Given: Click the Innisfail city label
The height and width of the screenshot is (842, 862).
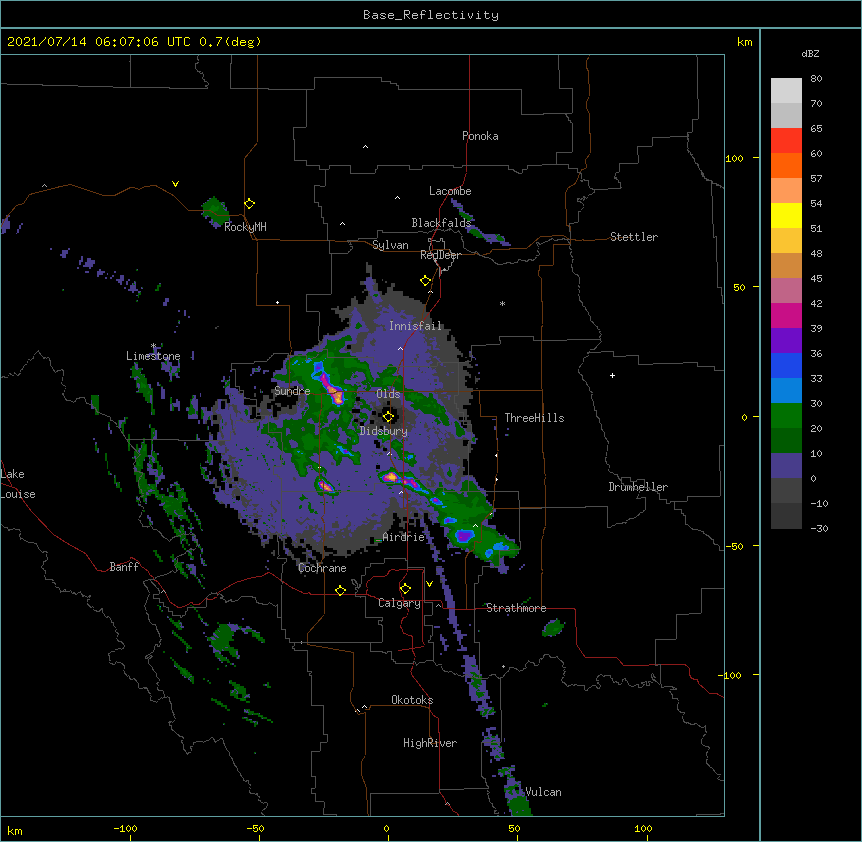Looking at the screenshot, I should click(x=415, y=326).
